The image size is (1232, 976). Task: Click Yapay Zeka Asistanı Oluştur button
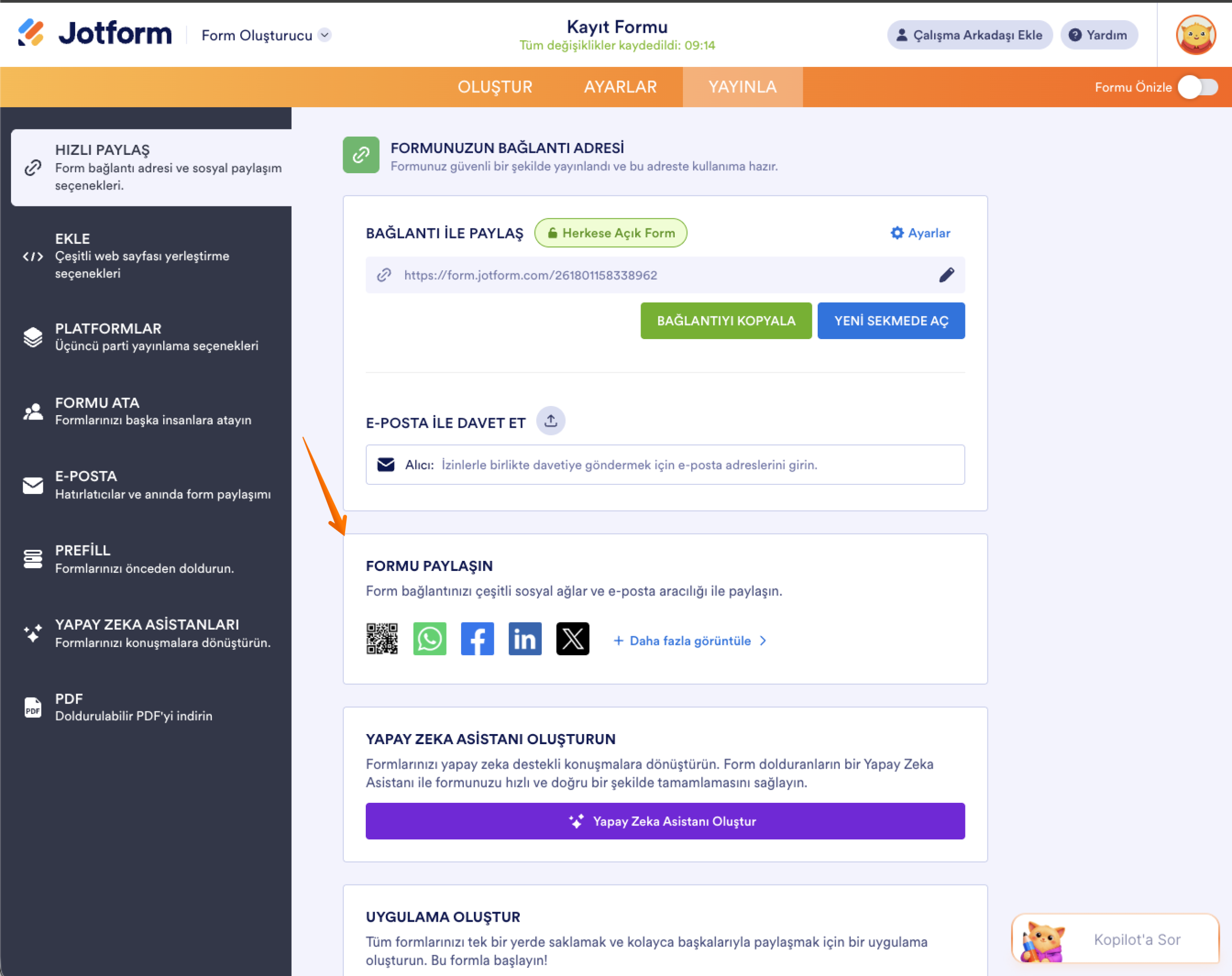pos(665,821)
